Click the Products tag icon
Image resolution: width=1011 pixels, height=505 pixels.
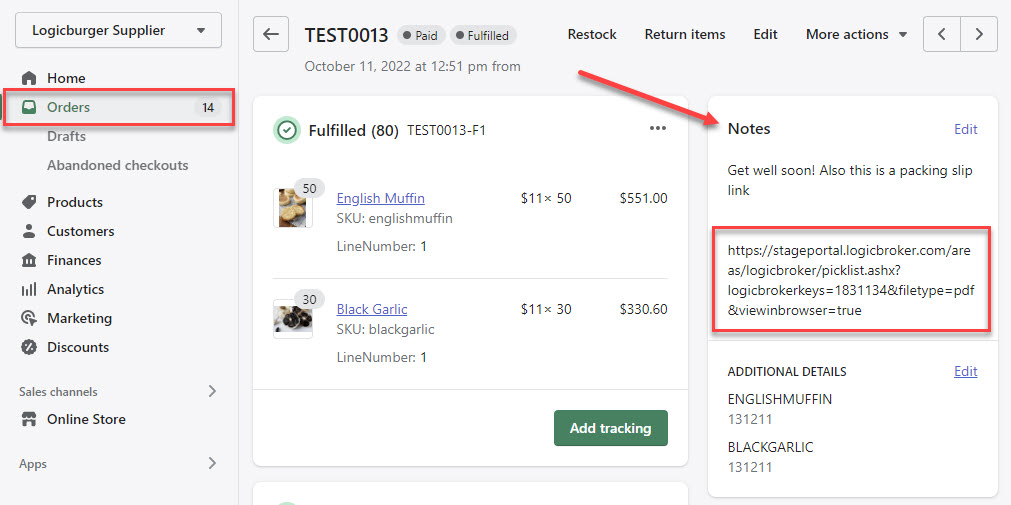(29, 202)
